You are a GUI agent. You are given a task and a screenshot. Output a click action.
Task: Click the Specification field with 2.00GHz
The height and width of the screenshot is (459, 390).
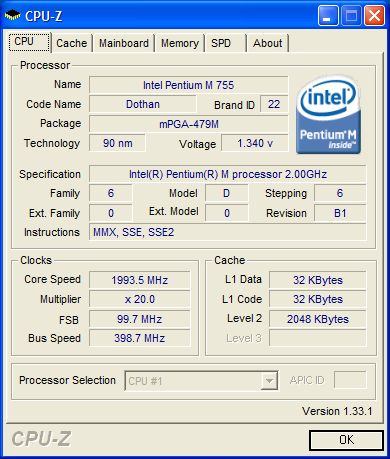(228, 174)
